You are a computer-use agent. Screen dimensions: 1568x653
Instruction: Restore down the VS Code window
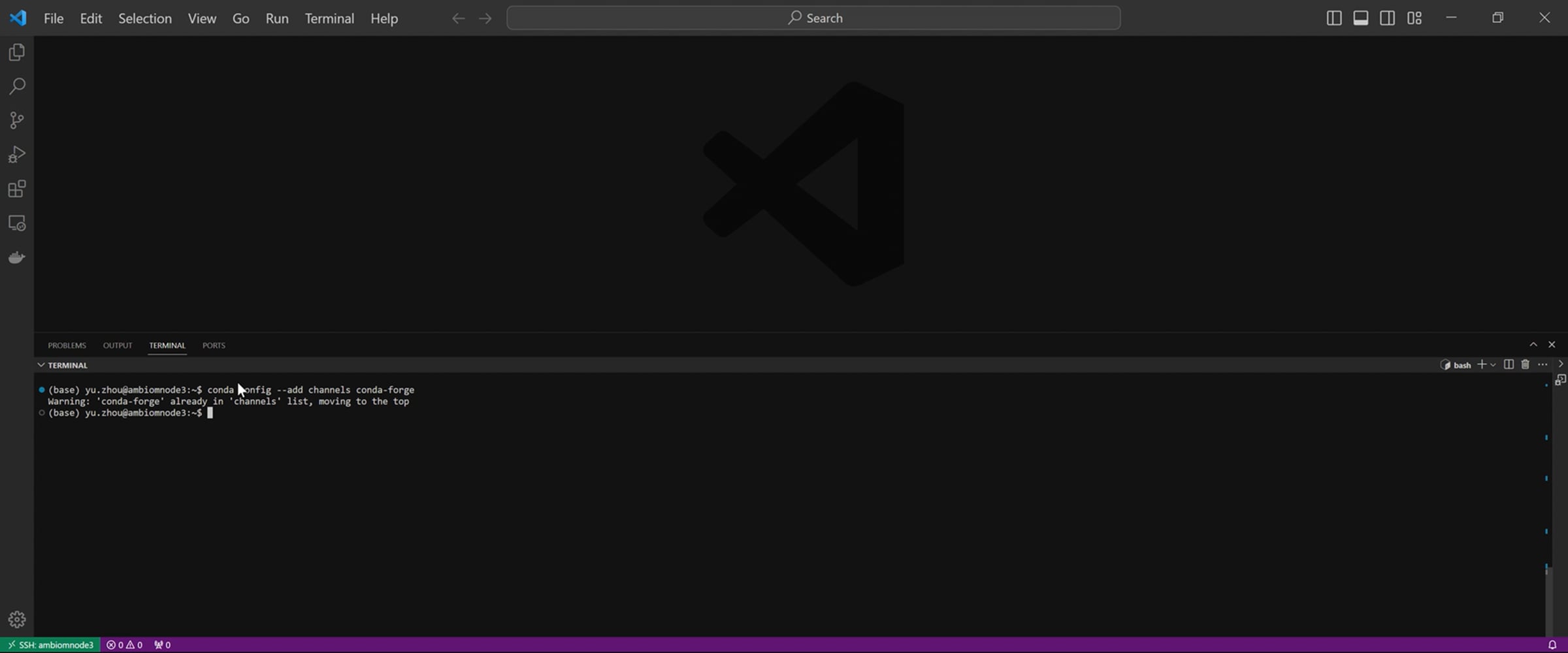pyautogui.click(x=1498, y=18)
